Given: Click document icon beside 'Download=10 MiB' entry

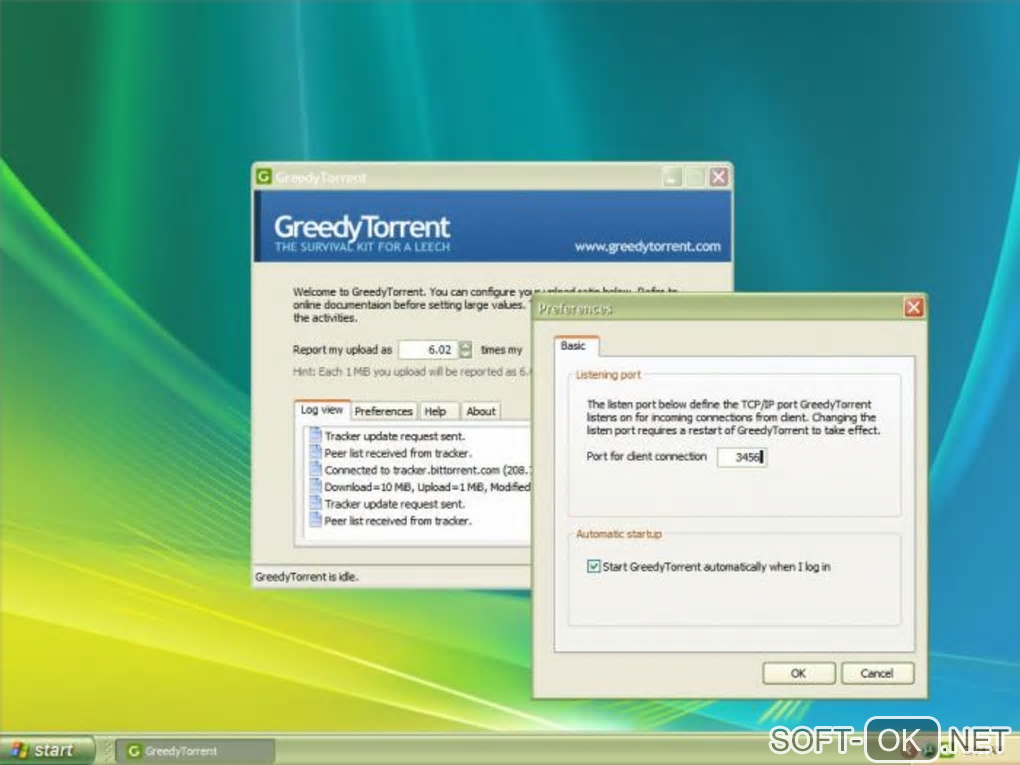Looking at the screenshot, I should coord(315,486).
